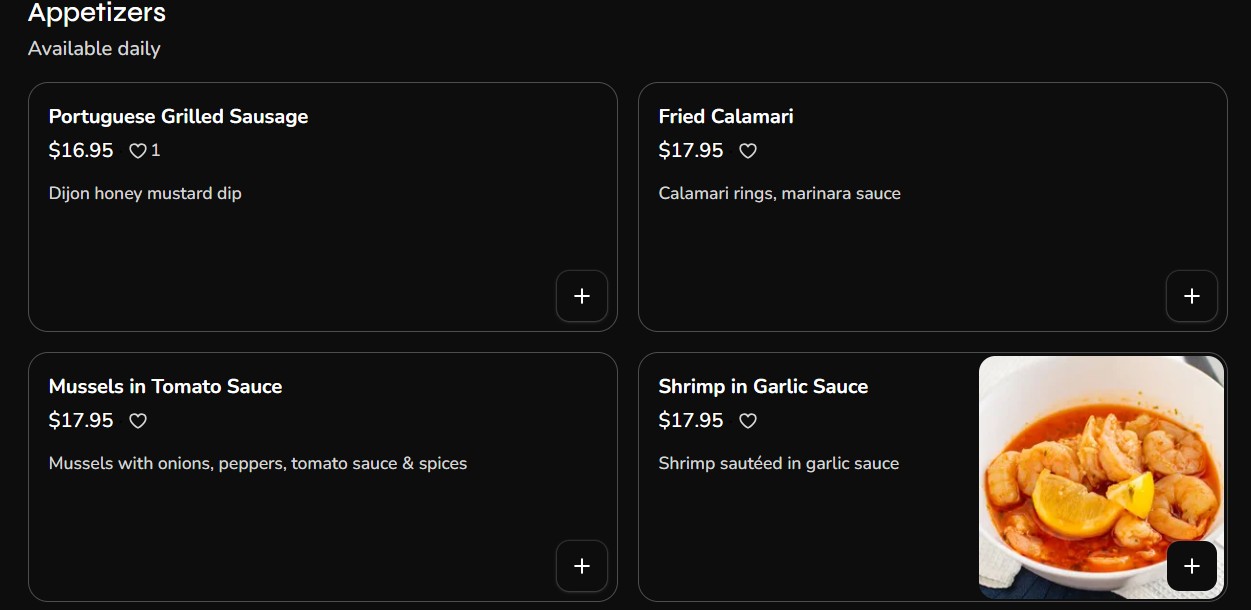Click the Available daily subtitle

[94, 48]
